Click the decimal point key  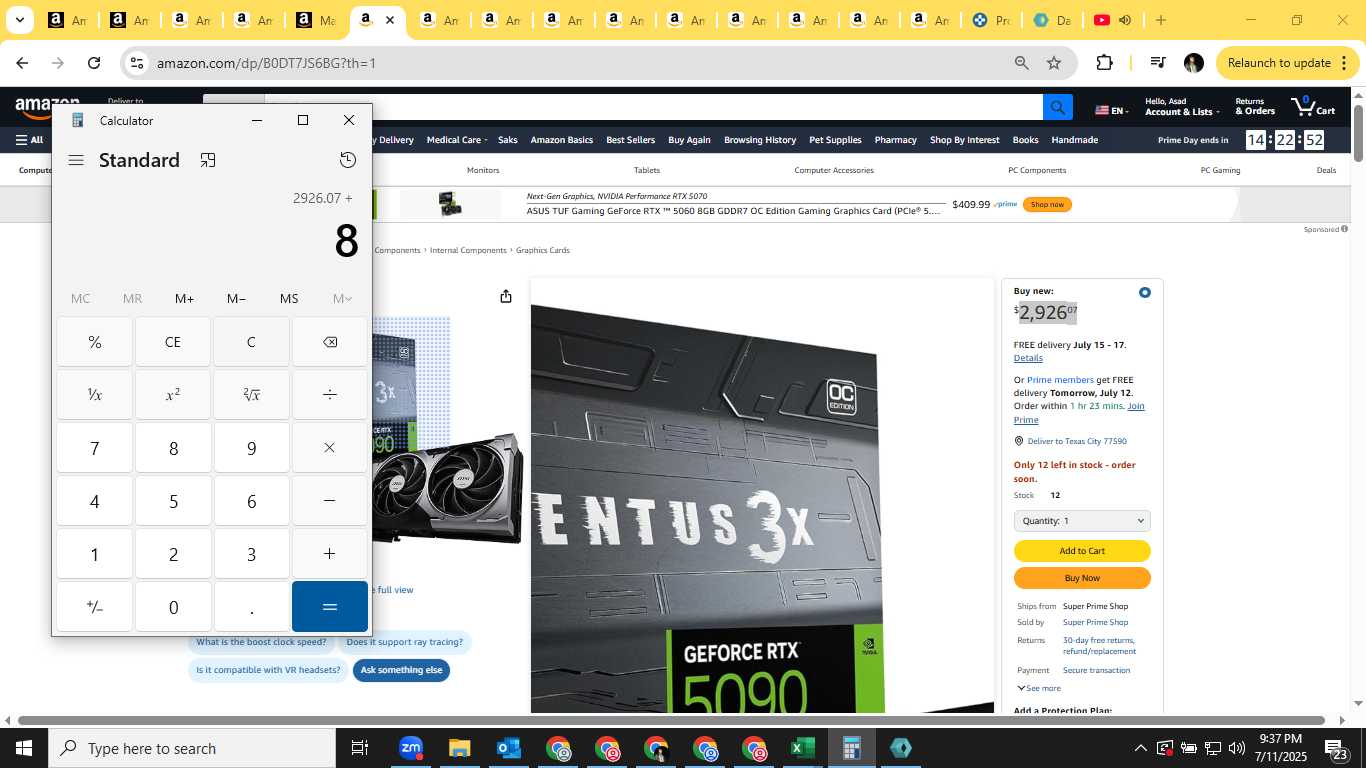coord(251,607)
